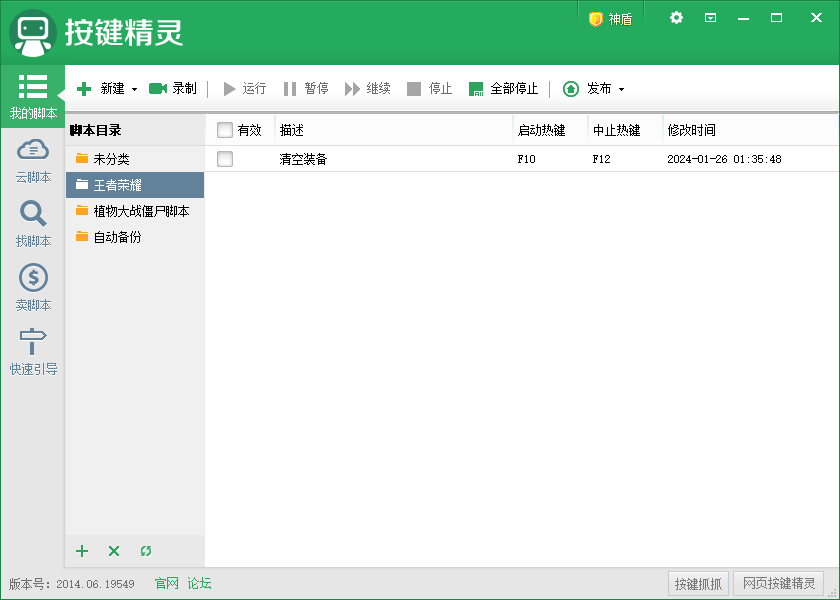Open 快速引导 quick guide panel
Image resolution: width=840 pixels, height=600 pixels.
point(32,350)
